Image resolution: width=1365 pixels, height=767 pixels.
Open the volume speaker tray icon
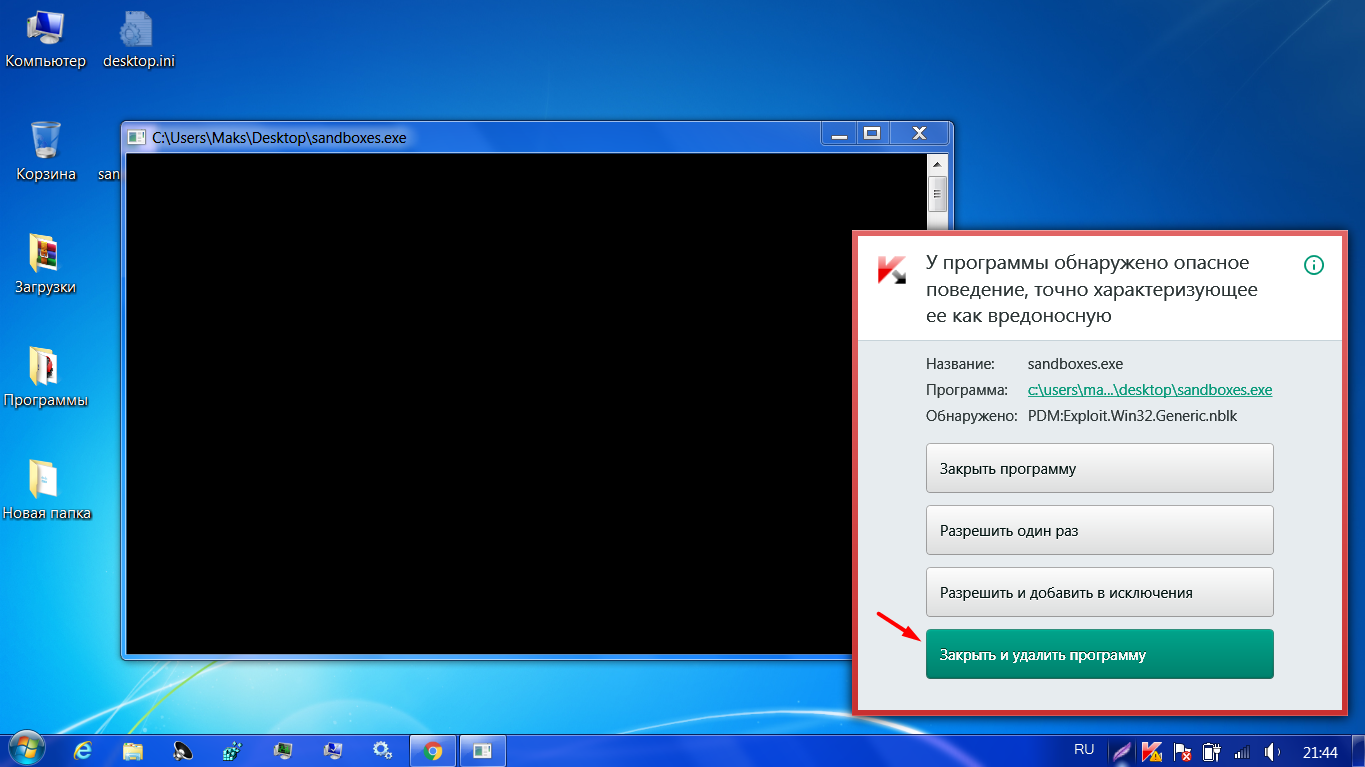click(x=1272, y=752)
